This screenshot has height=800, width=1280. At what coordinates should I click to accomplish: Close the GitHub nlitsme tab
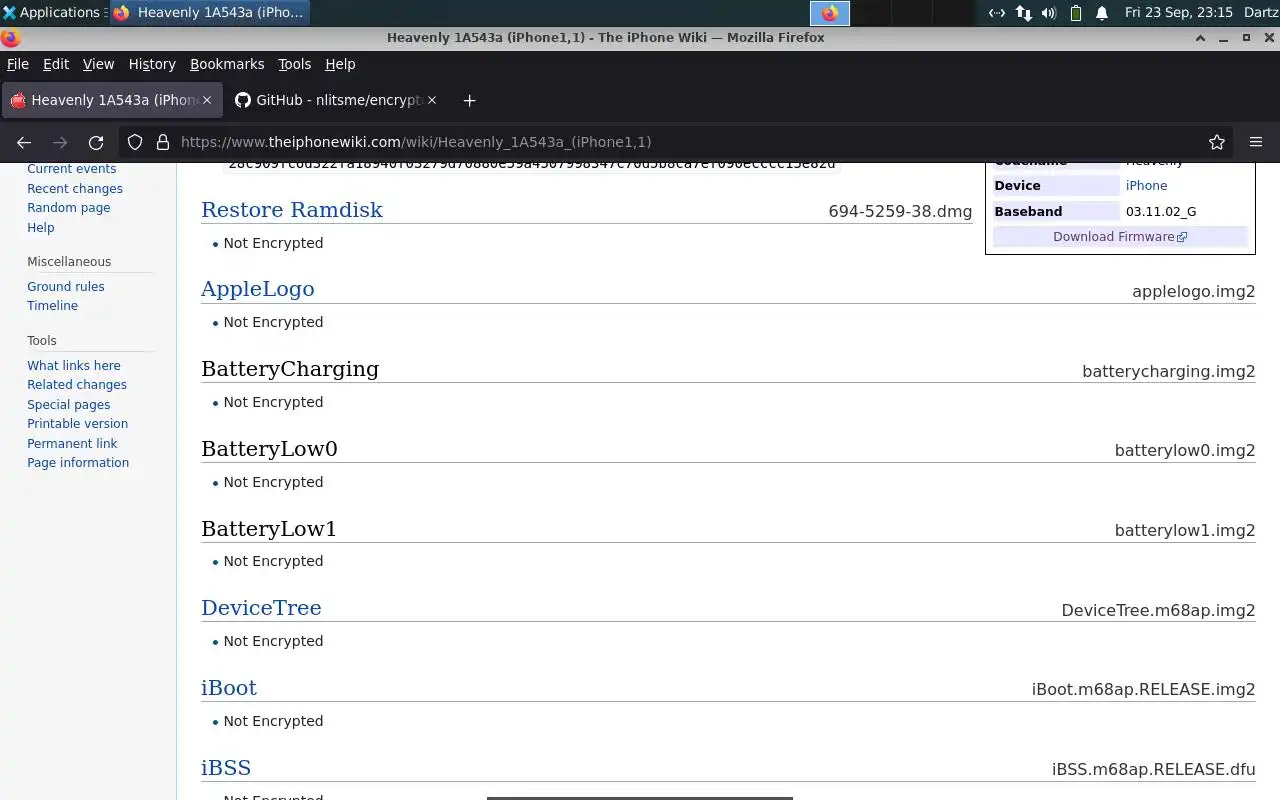432,100
